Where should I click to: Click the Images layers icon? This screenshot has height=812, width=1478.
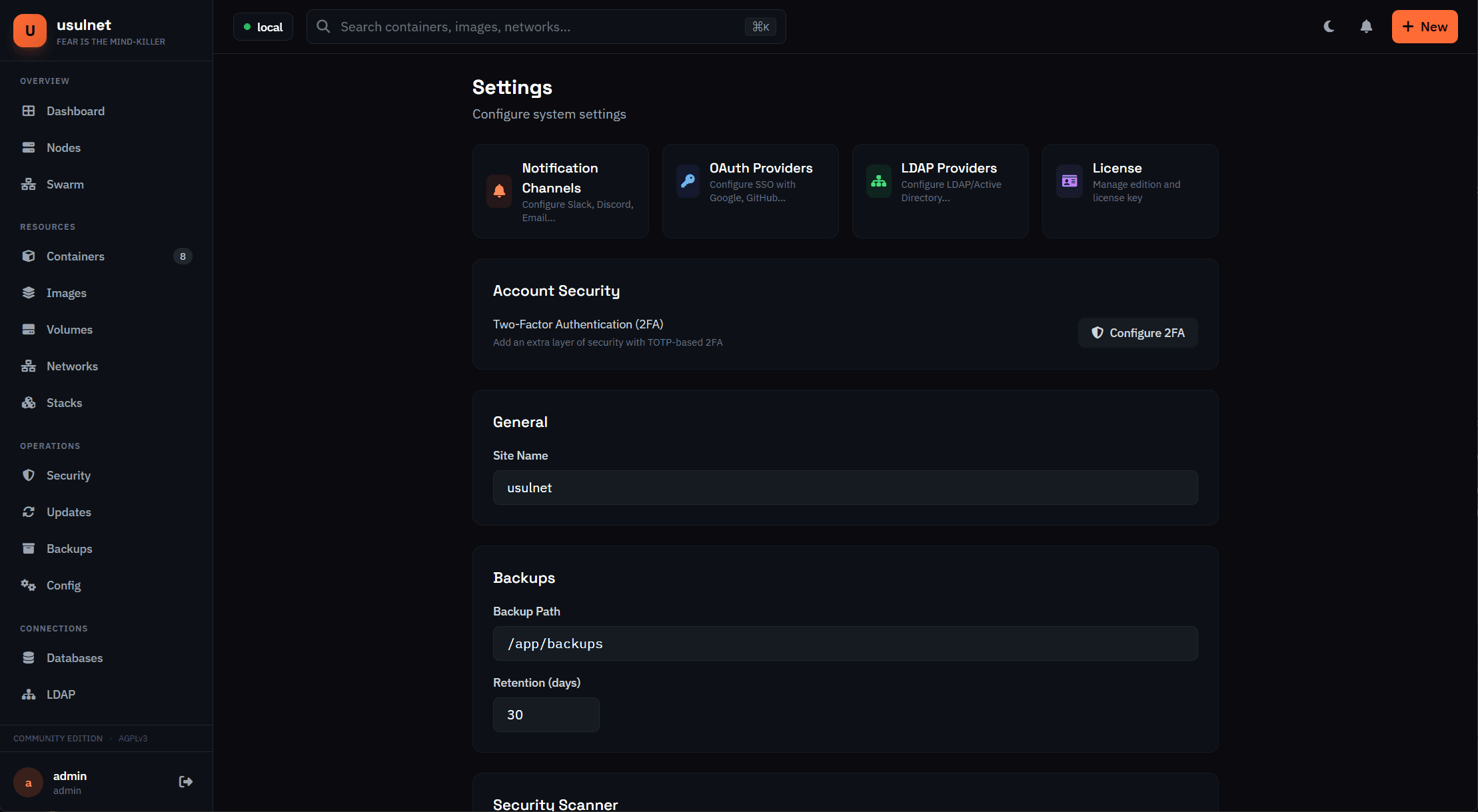(x=29, y=292)
